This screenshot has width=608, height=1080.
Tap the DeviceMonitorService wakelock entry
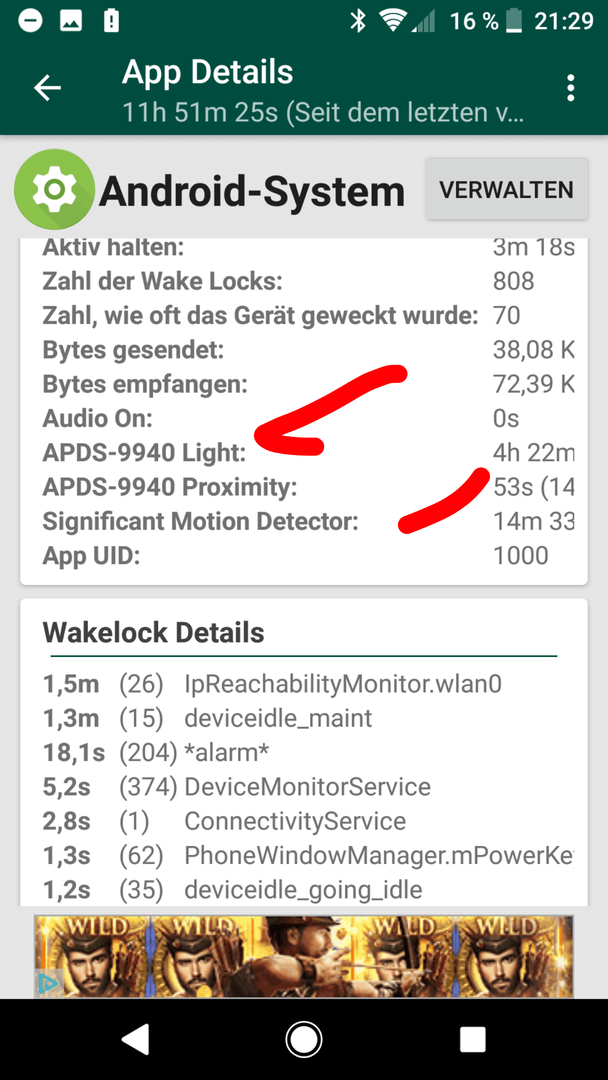click(x=304, y=787)
